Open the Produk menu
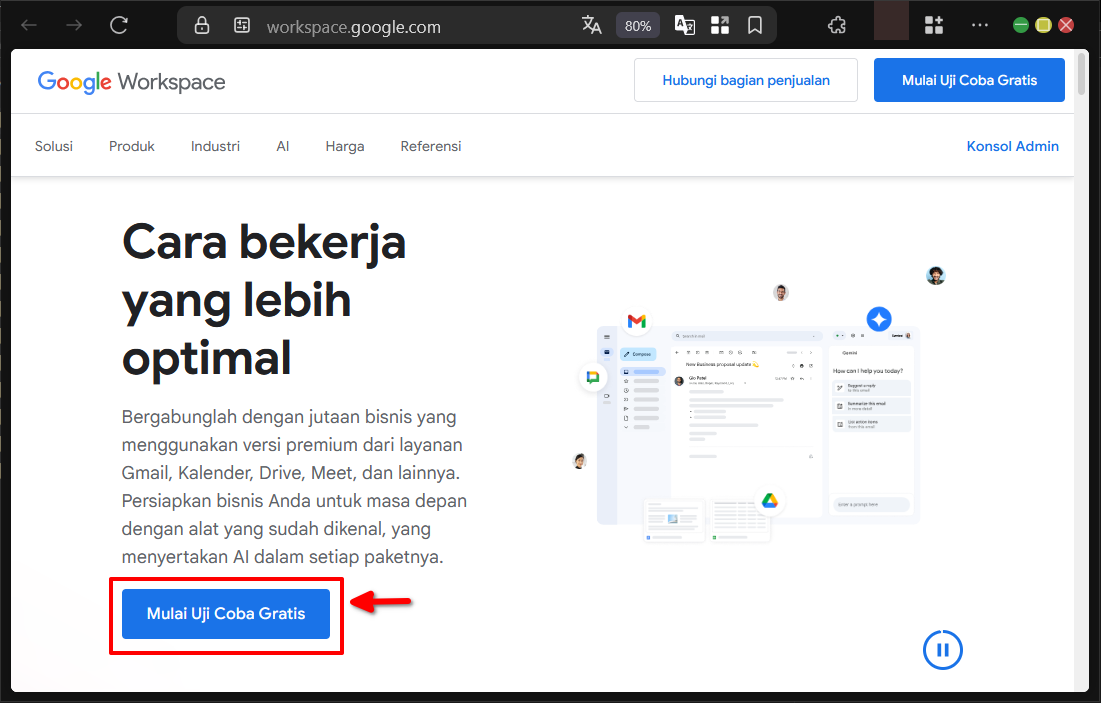 (131, 146)
